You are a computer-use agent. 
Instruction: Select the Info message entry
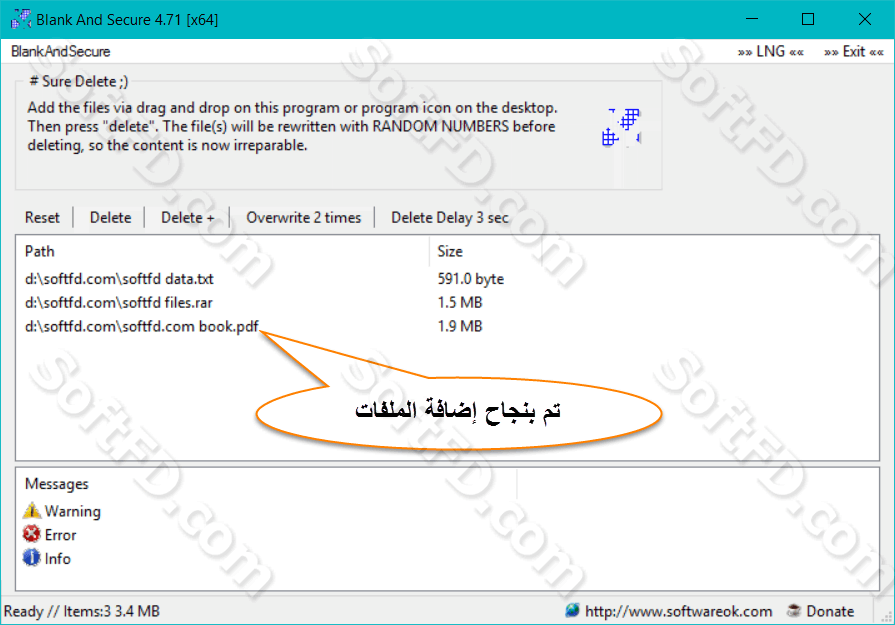[x=58, y=558]
